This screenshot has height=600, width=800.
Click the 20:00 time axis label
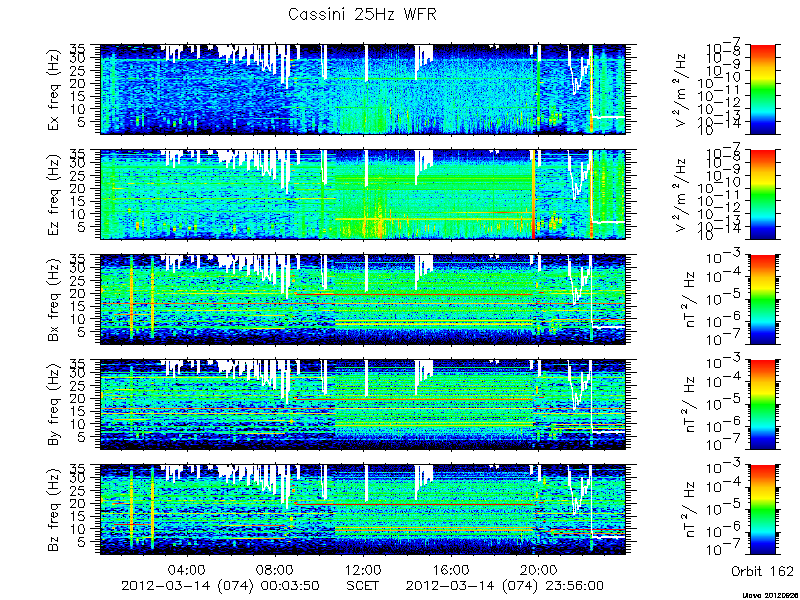pyautogui.click(x=538, y=569)
